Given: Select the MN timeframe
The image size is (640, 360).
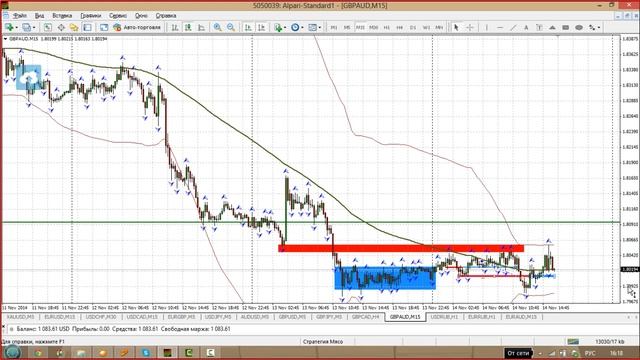Looking at the screenshot, I should click(x=439, y=27).
